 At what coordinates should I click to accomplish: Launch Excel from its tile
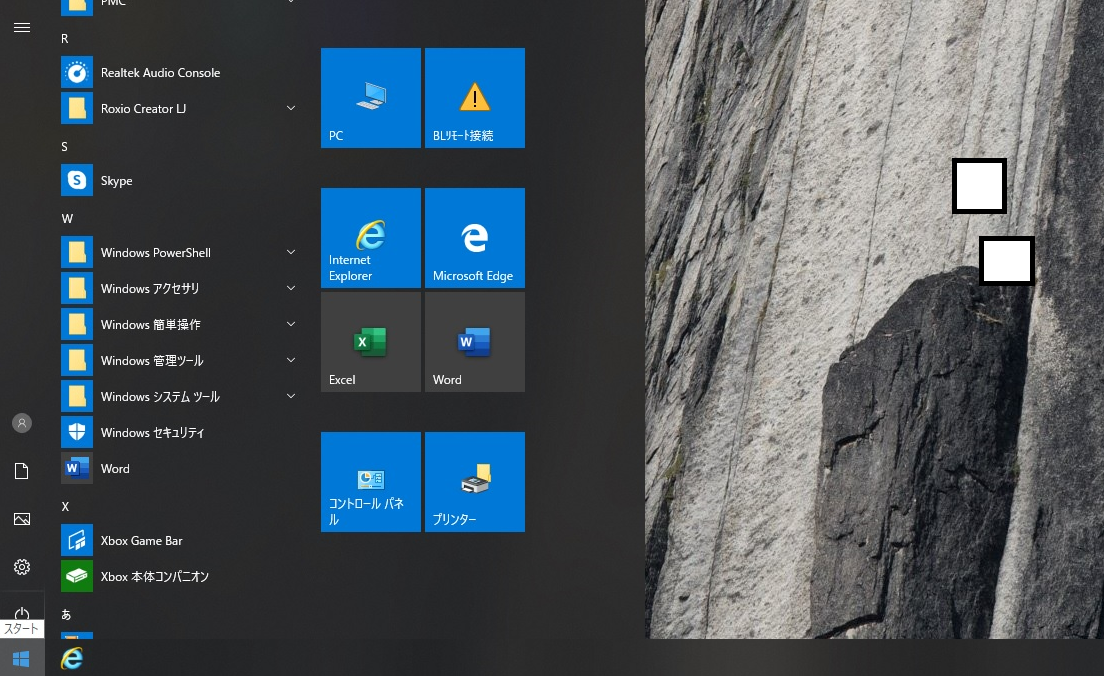click(371, 342)
